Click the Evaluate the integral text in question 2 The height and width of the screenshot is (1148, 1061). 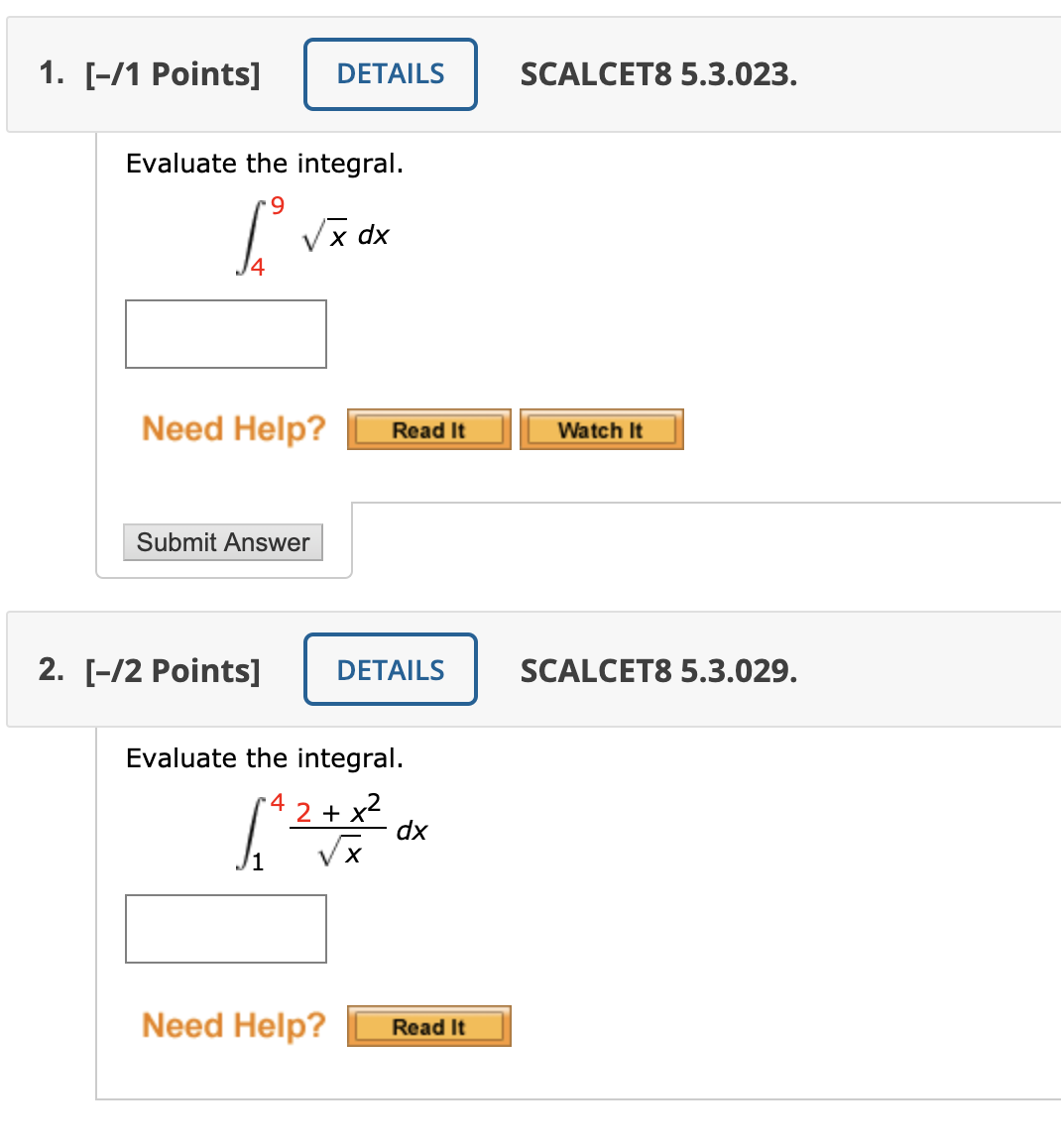265,757
